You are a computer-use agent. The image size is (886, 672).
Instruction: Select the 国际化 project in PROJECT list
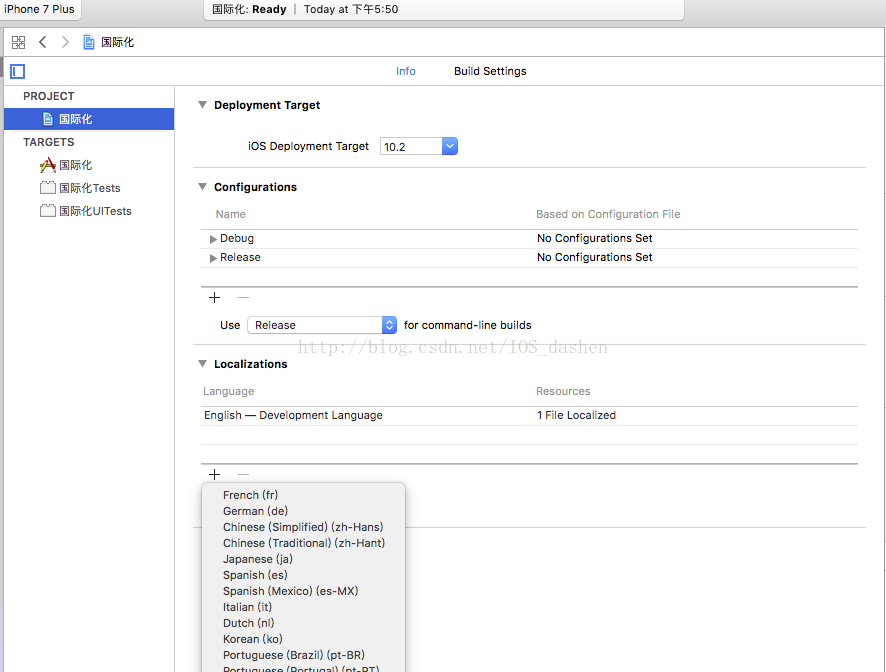coord(89,119)
